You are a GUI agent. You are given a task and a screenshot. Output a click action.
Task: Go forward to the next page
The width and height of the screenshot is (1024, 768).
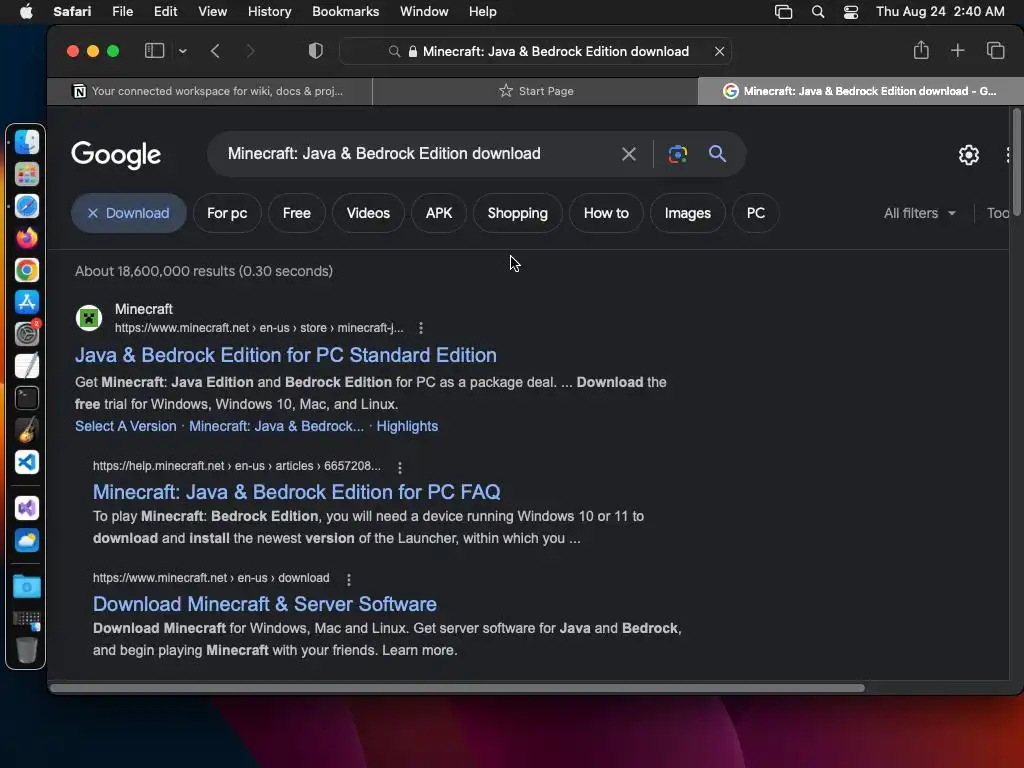[250, 51]
